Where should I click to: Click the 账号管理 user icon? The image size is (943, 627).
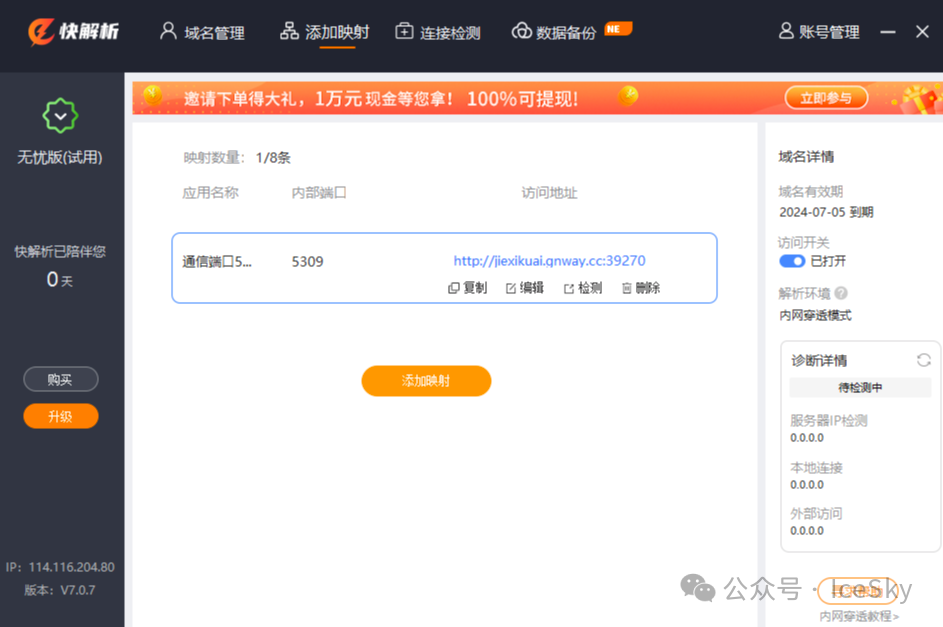786,31
